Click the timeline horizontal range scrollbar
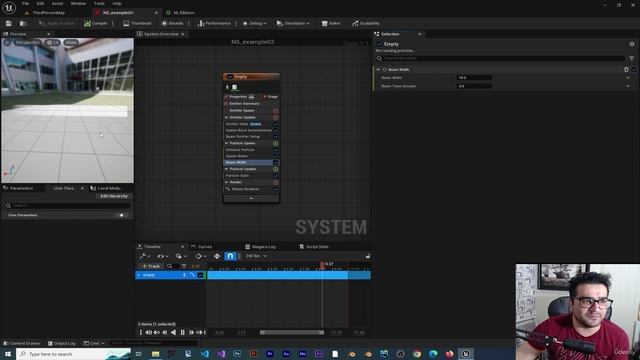Image resolution: width=640 pixels, height=360 pixels. [x=292, y=332]
